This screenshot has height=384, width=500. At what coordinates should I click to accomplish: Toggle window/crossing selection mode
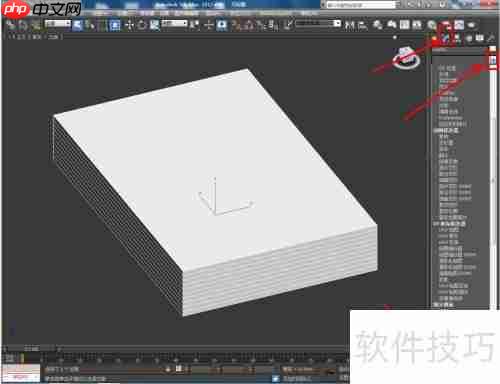pyautogui.click(x=115, y=25)
